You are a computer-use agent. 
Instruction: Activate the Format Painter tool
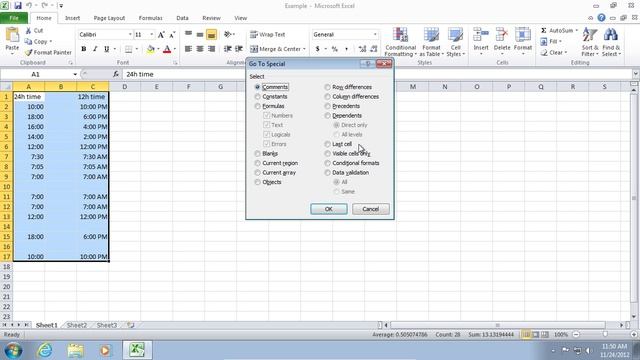point(48,53)
